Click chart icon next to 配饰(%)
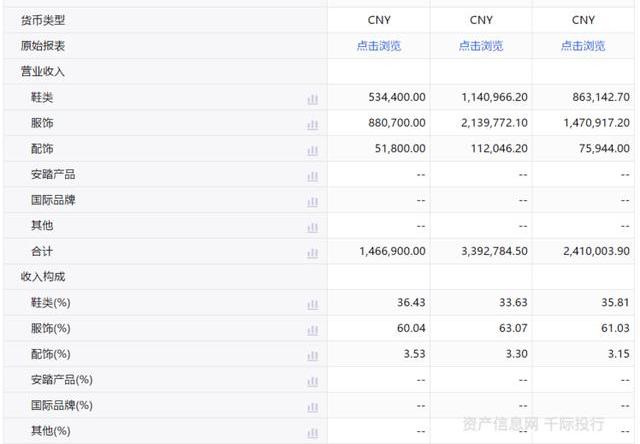This screenshot has width=640, height=444. (313, 355)
